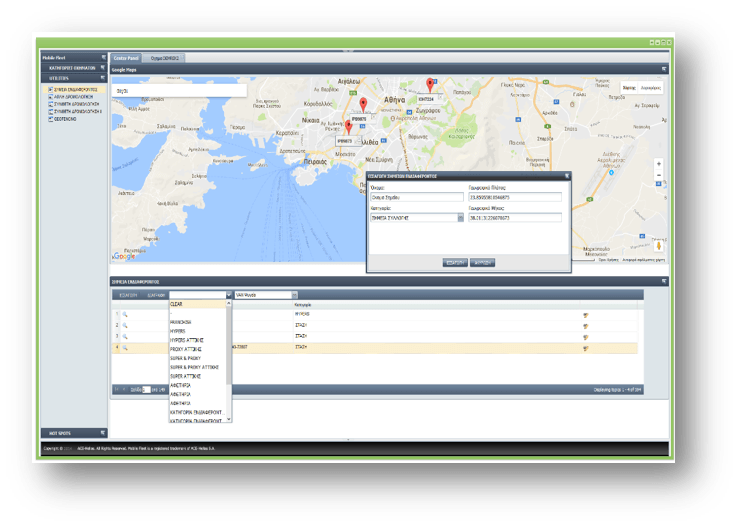Select SUPER & PROXY ΑΤΤΙΚΗΣ option
The image size is (740, 528).
click(x=197, y=367)
